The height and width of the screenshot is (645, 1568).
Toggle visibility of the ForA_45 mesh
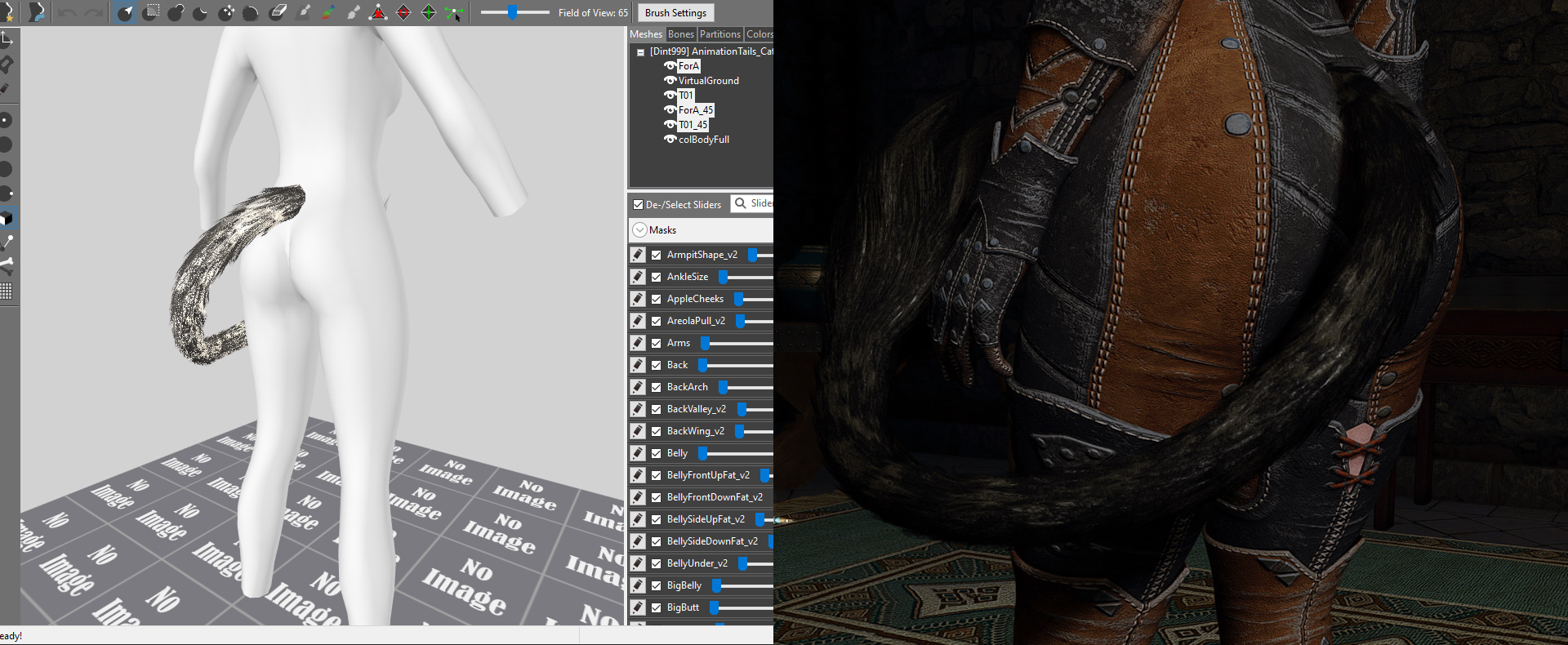(670, 110)
